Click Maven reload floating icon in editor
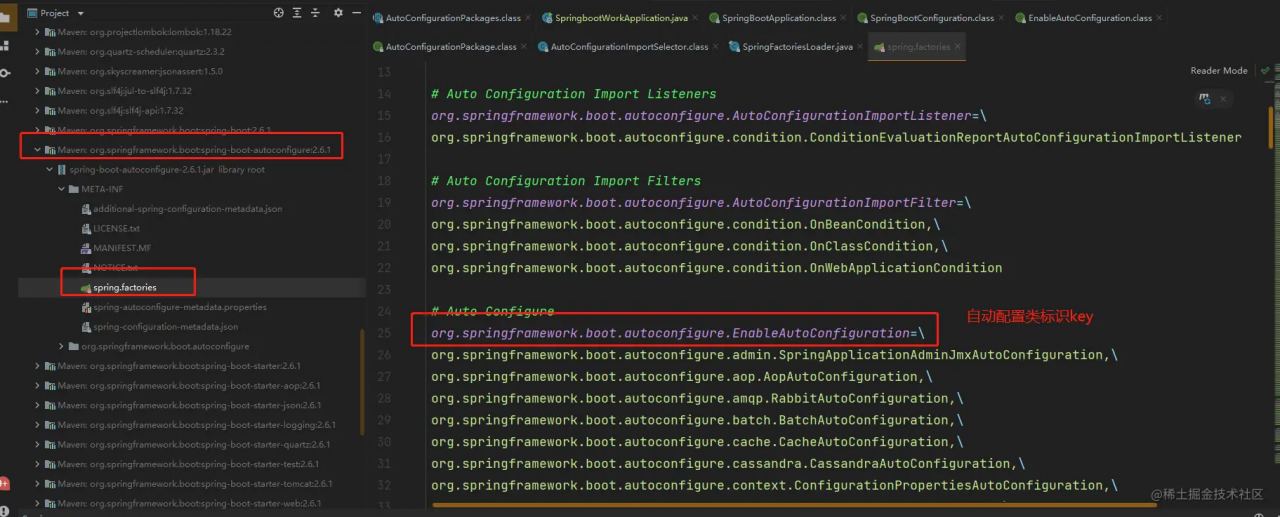1280x517 pixels. click(x=1205, y=99)
